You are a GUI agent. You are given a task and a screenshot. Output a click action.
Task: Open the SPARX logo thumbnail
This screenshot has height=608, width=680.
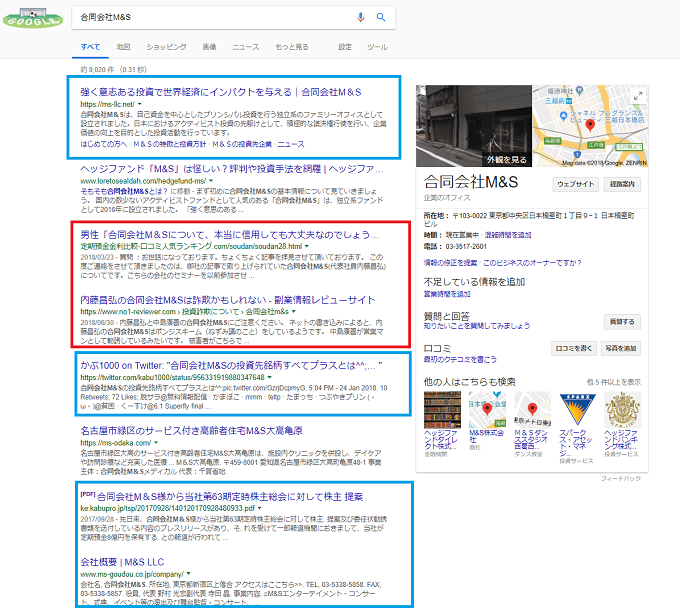tap(578, 410)
